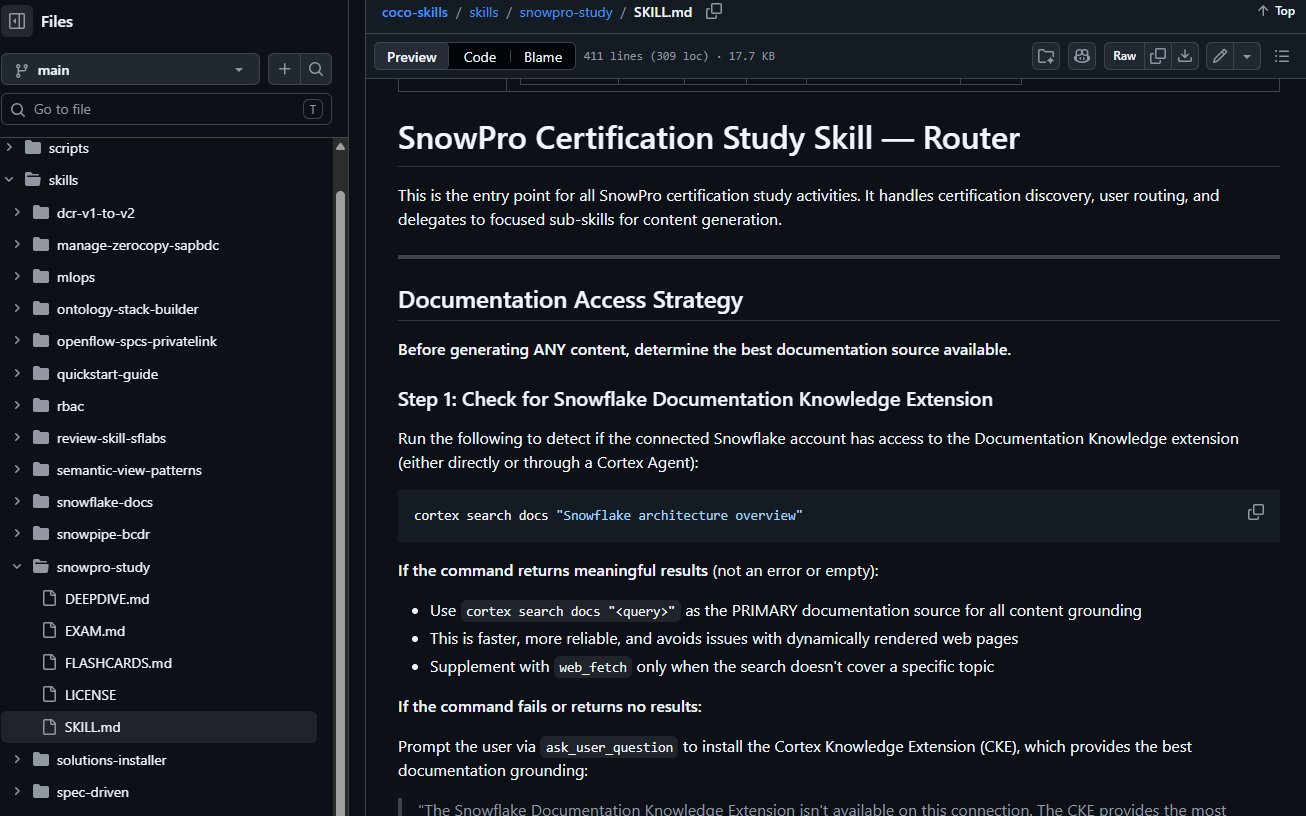
Task: Copy raw file contents icon
Action: pos(1158,56)
